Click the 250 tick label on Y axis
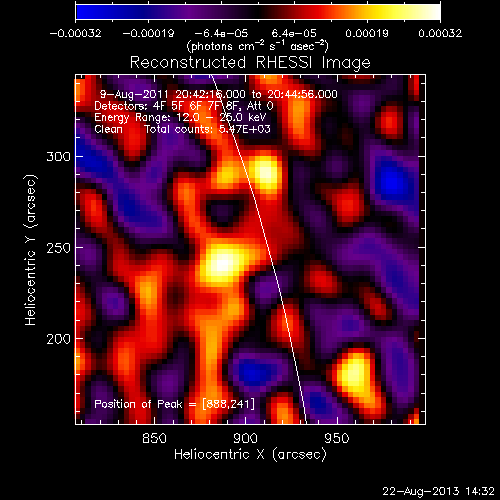This screenshot has width=500, height=500. [58, 248]
